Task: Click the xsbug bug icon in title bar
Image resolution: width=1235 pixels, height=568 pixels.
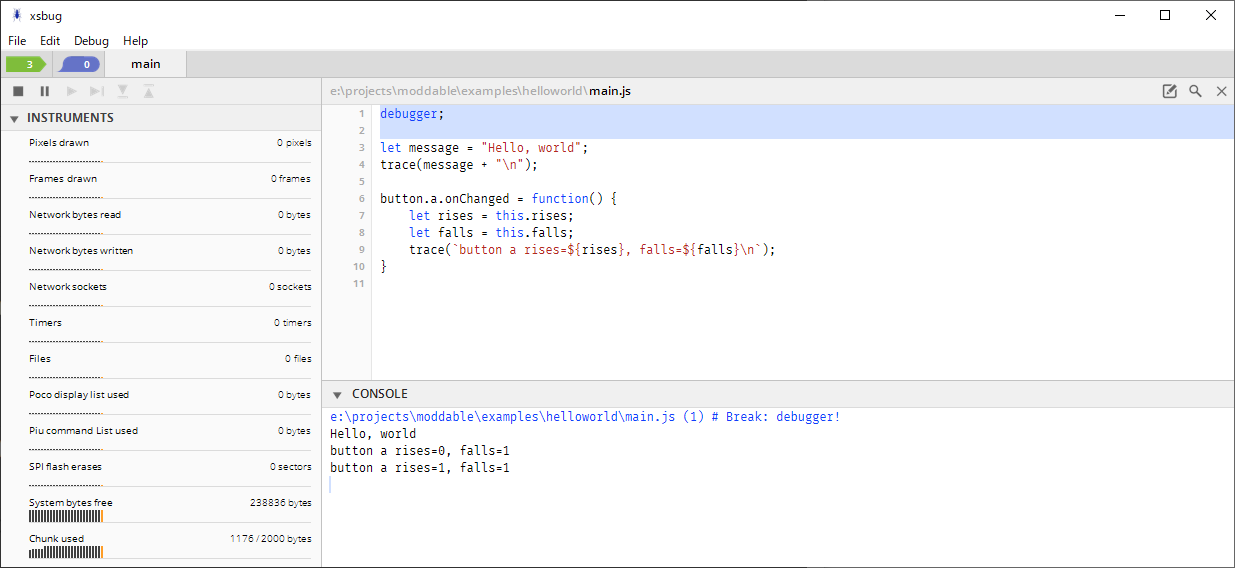Action: [16, 15]
